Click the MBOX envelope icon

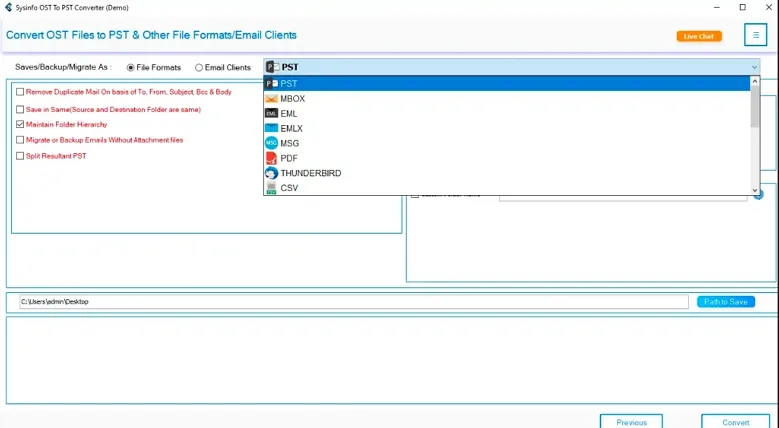[271, 98]
